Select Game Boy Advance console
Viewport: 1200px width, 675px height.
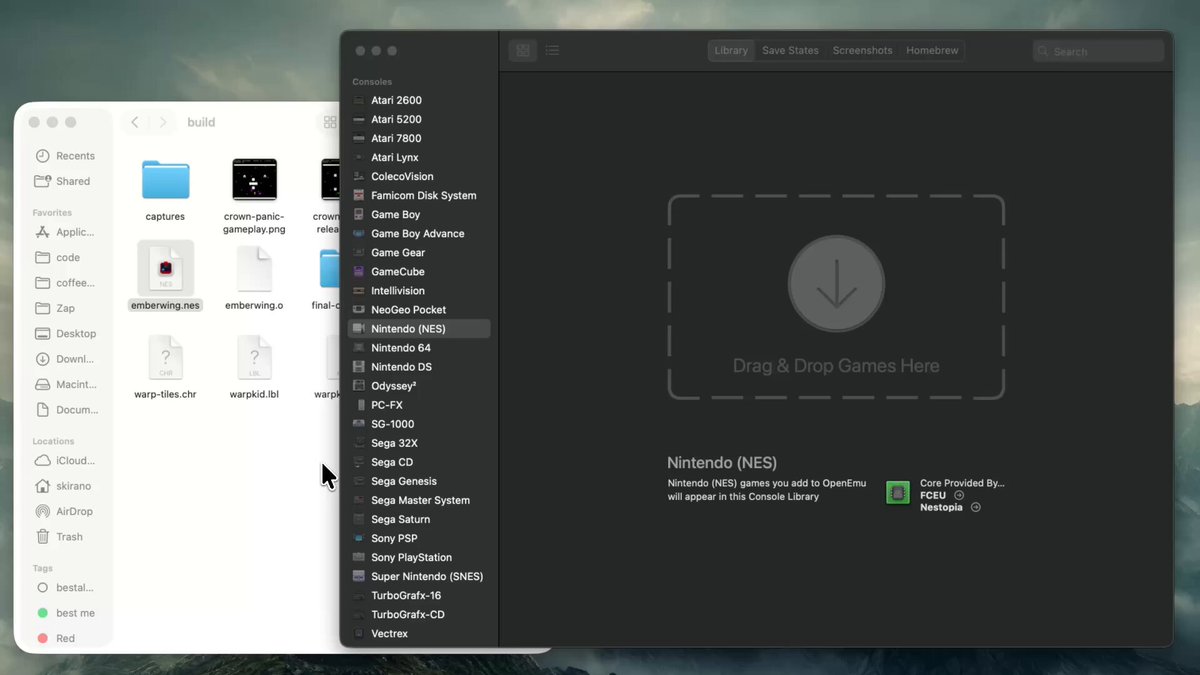point(418,233)
